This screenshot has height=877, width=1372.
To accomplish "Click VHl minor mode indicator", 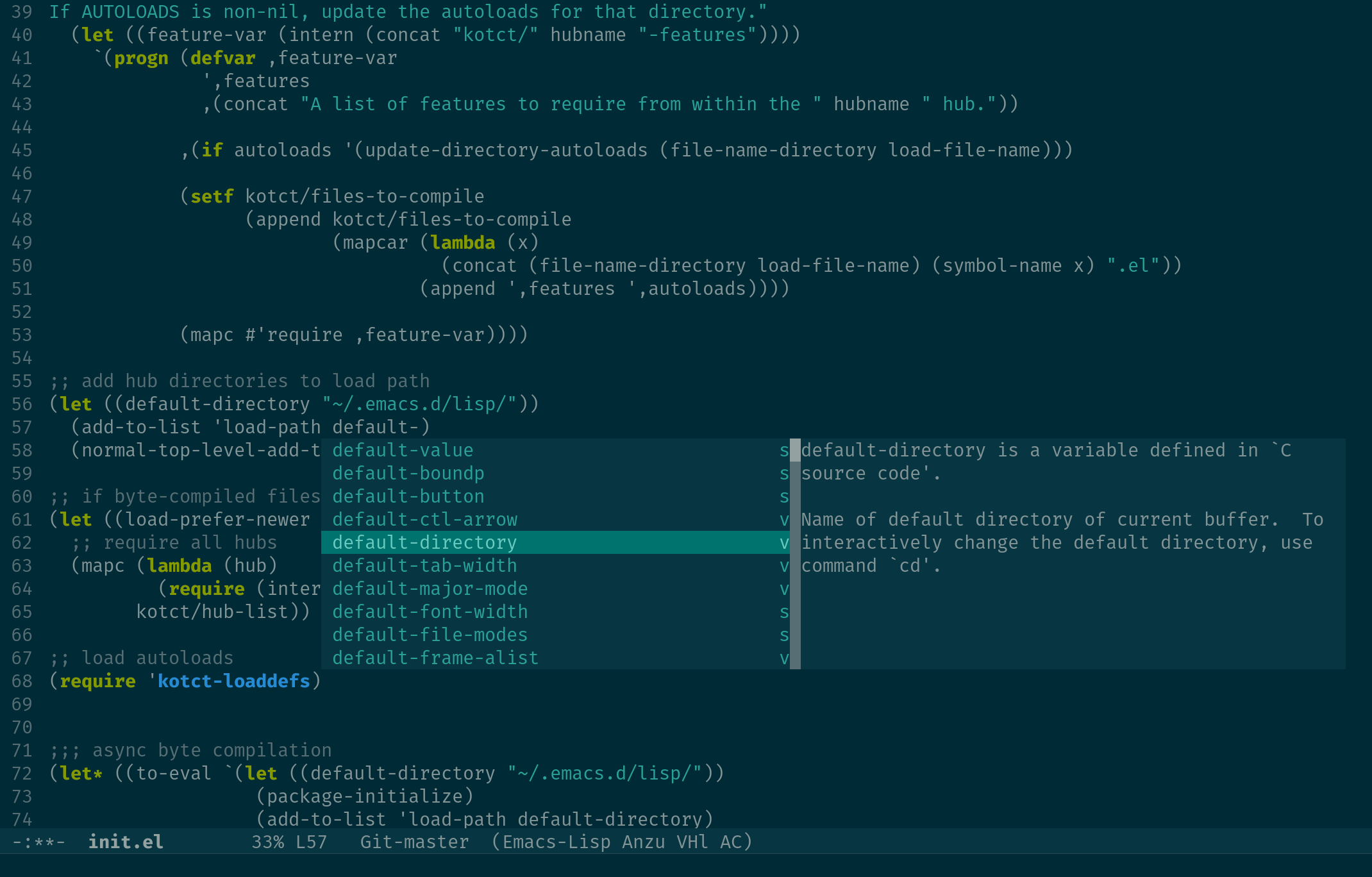I will 692,842.
